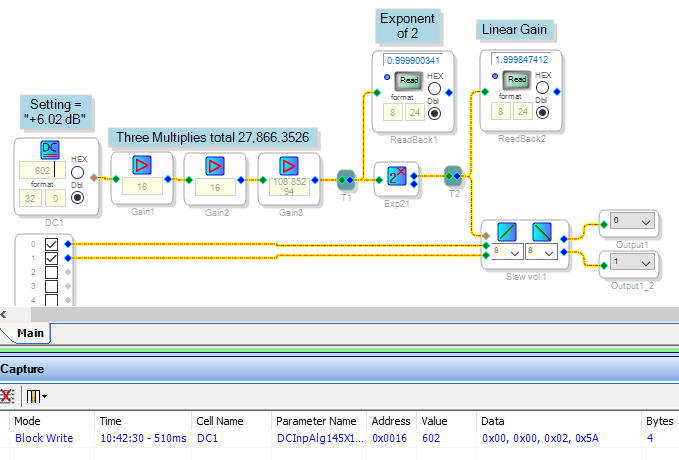The width and height of the screenshot is (679, 460).
Task: Switch to the Main schematic tab
Action: point(30,333)
